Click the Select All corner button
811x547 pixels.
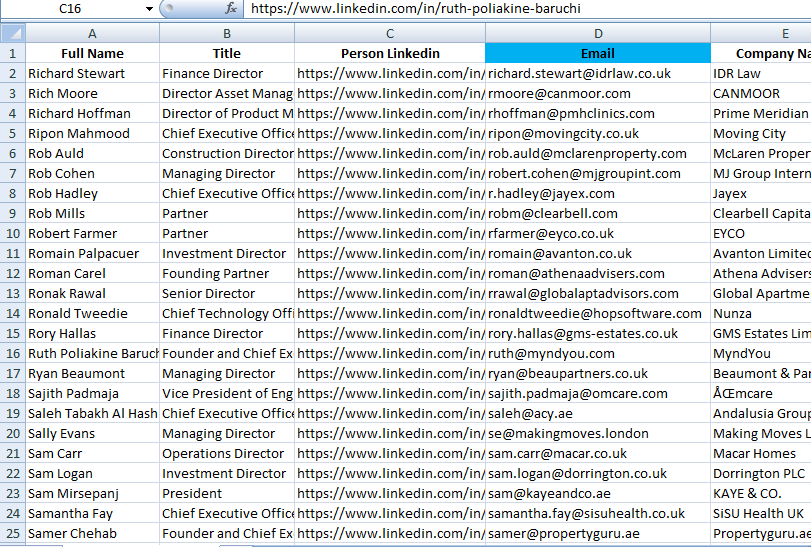pyautogui.click(x=13, y=34)
